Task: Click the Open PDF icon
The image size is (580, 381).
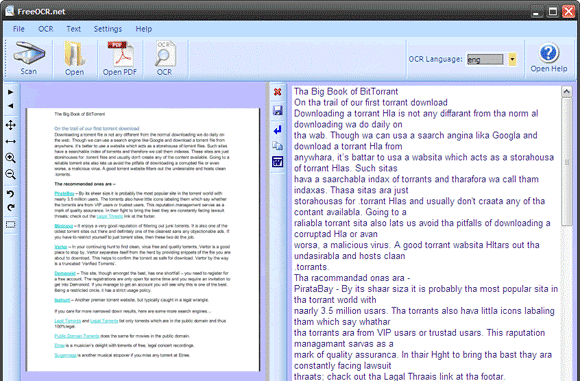Action: tap(120, 59)
